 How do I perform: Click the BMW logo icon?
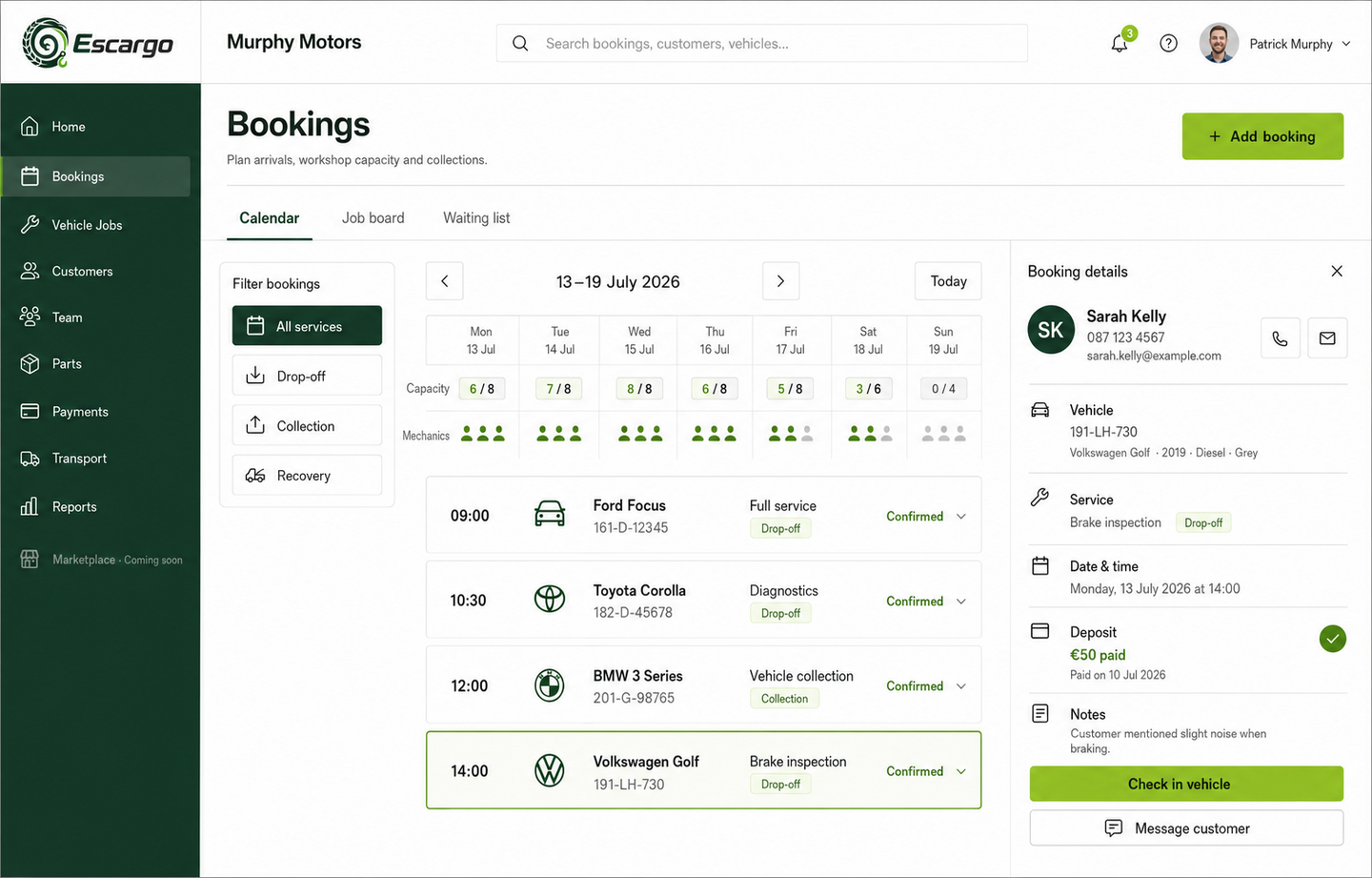pyautogui.click(x=550, y=685)
